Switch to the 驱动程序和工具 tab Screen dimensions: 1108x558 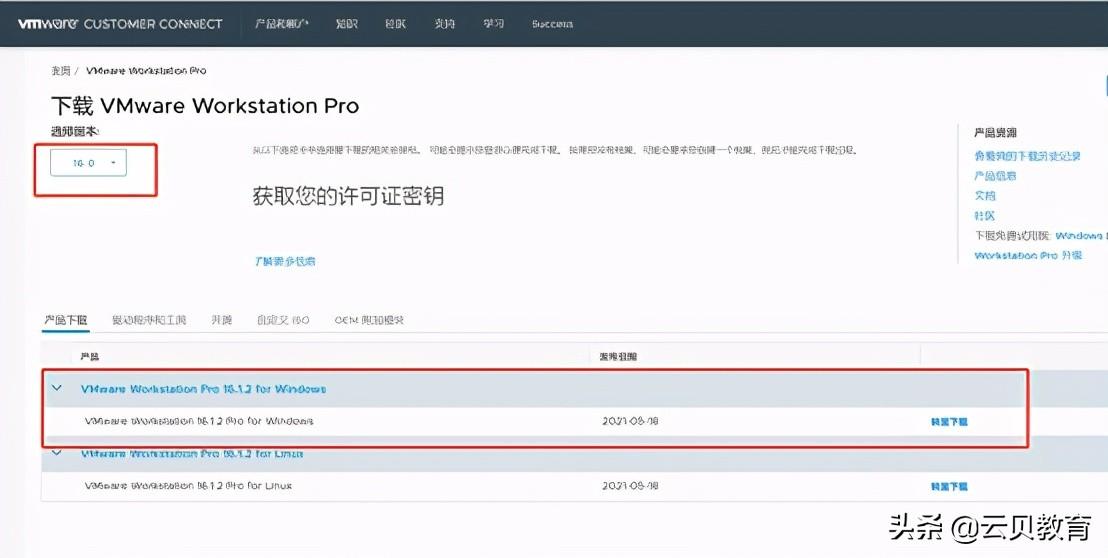[149, 320]
